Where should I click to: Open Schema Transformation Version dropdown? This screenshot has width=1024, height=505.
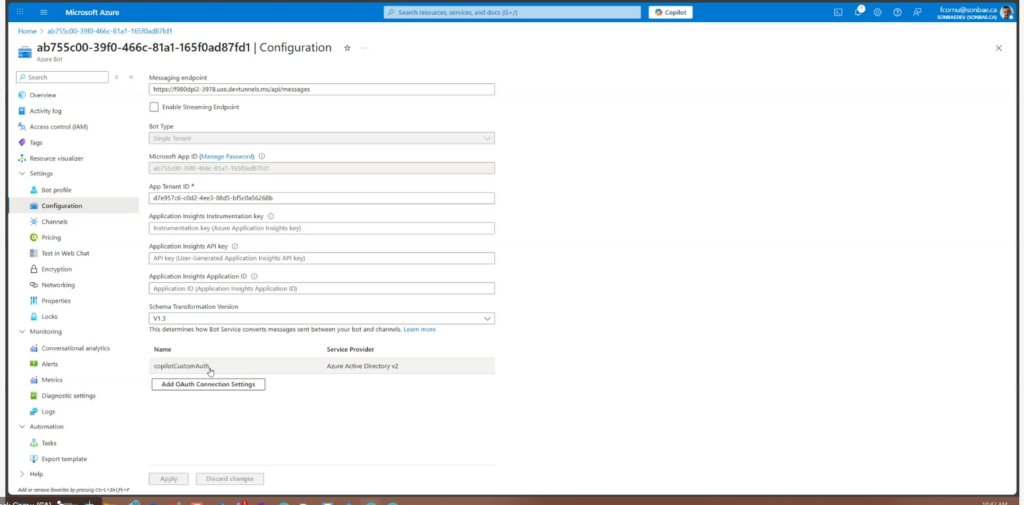pos(321,319)
